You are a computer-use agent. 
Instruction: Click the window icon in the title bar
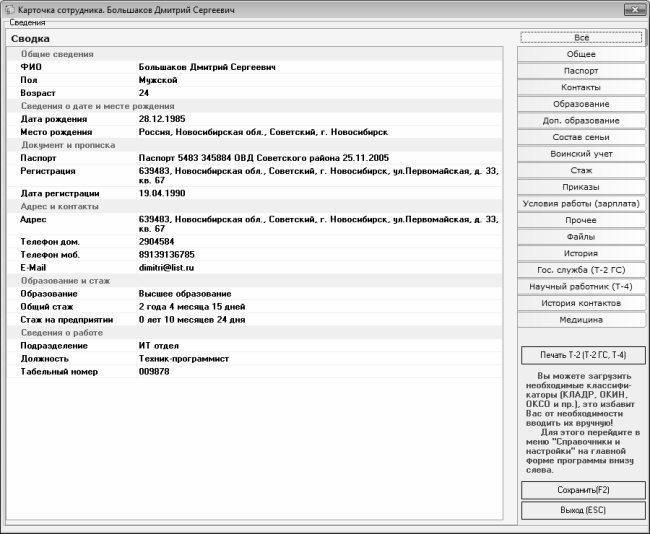[x=10, y=8]
